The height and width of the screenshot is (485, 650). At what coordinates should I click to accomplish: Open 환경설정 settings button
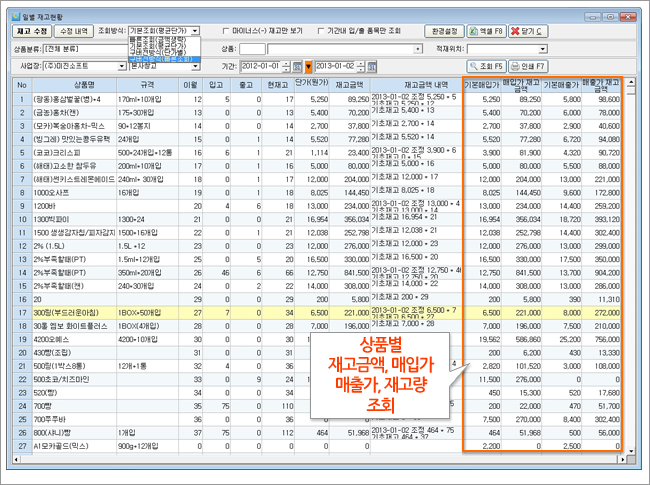pyautogui.click(x=444, y=31)
